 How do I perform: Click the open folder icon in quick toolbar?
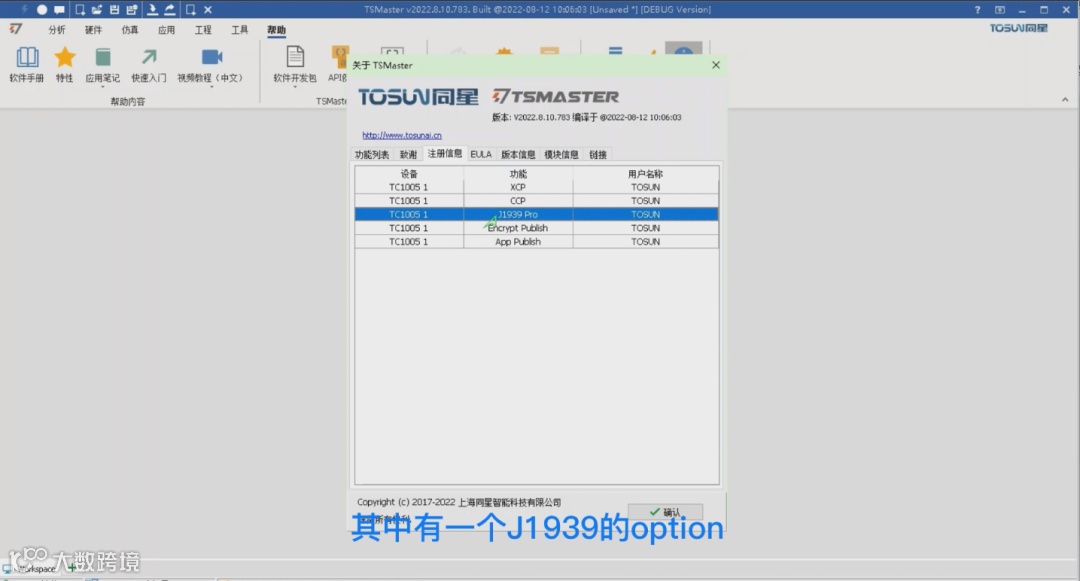[x=97, y=10]
